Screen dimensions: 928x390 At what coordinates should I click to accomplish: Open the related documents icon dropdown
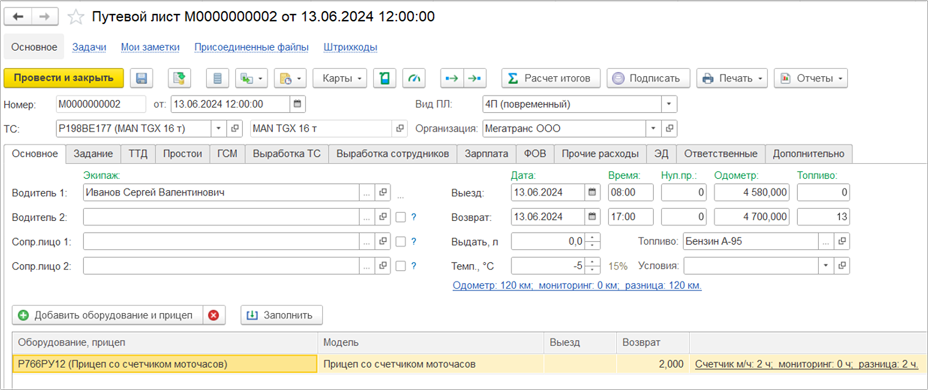[x=291, y=78]
